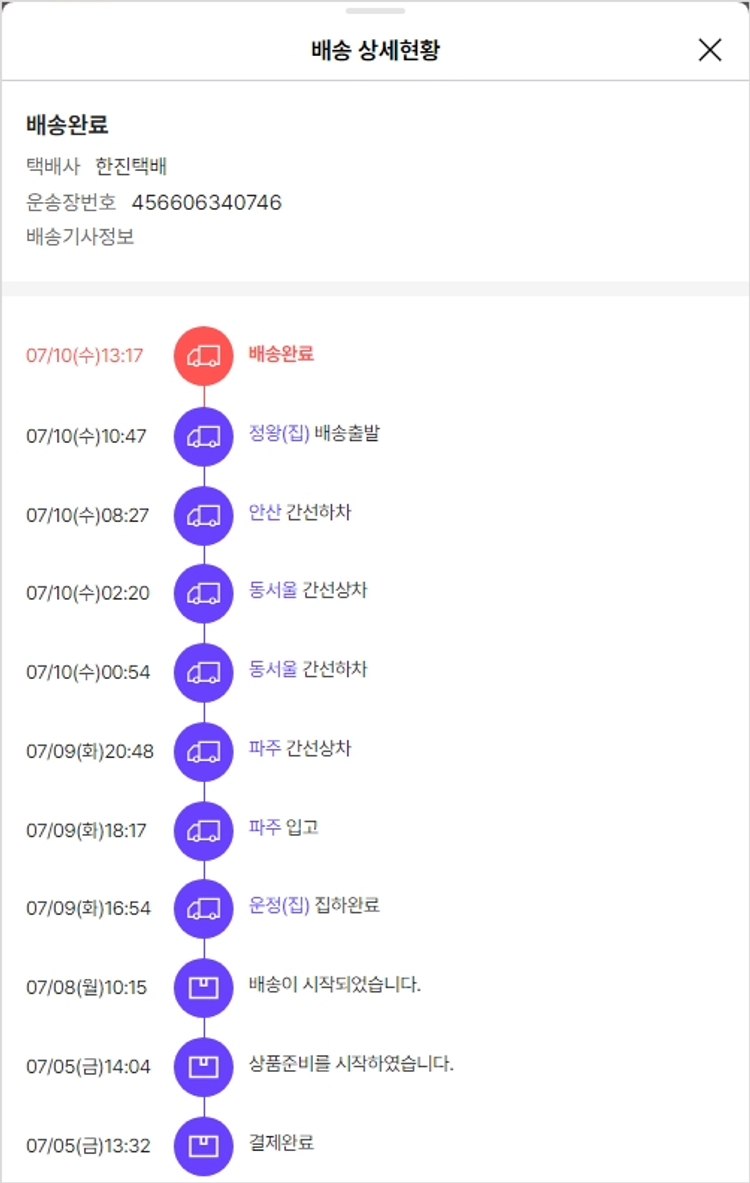Click box icon for 결제완료

(x=204, y=1145)
